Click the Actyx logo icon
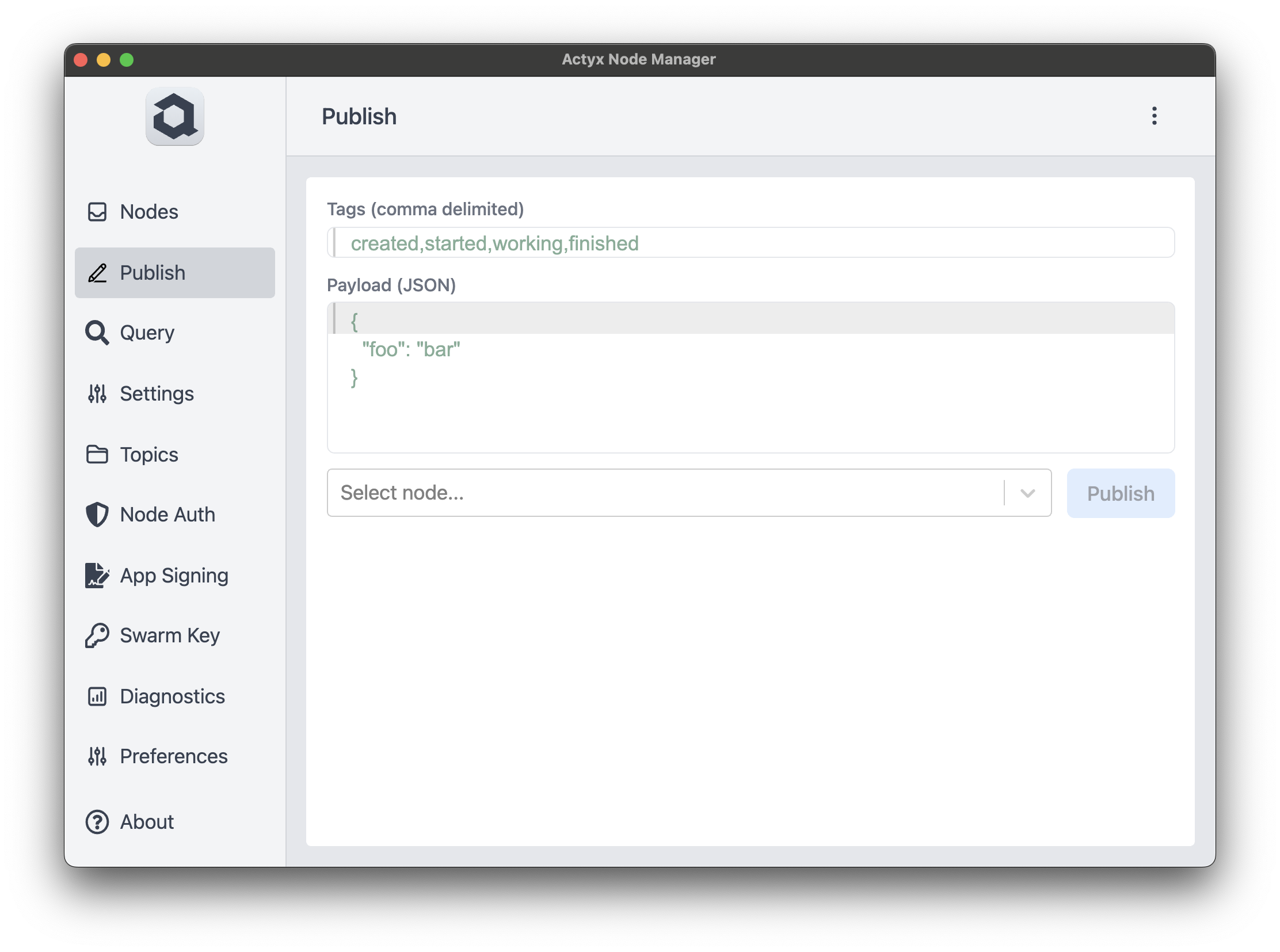The width and height of the screenshot is (1280, 952). tap(174, 116)
